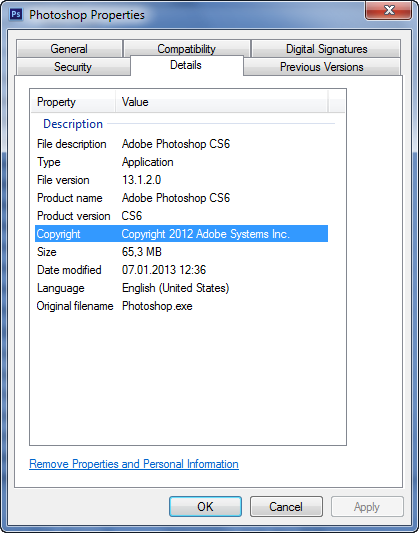Select the Details tab
Viewport: 419px width, 533px height.
pyautogui.click(x=186, y=65)
